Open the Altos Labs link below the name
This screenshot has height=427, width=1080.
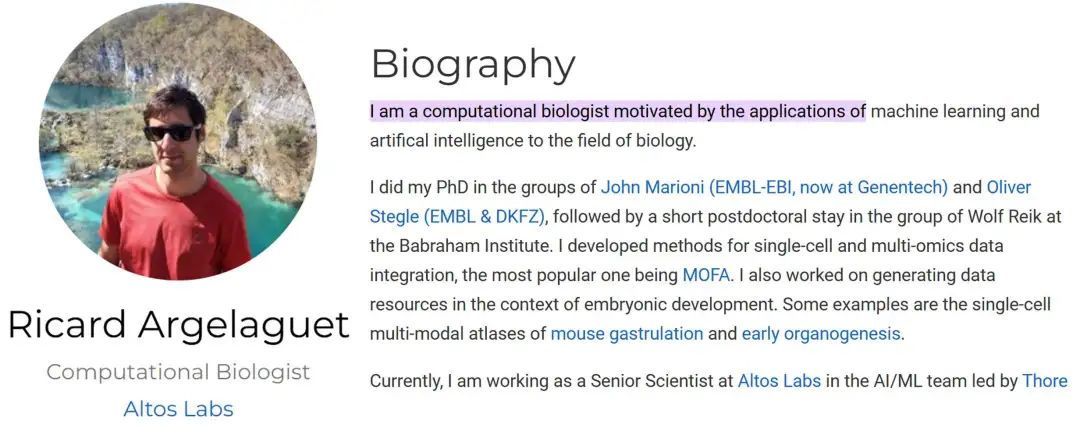(178, 408)
